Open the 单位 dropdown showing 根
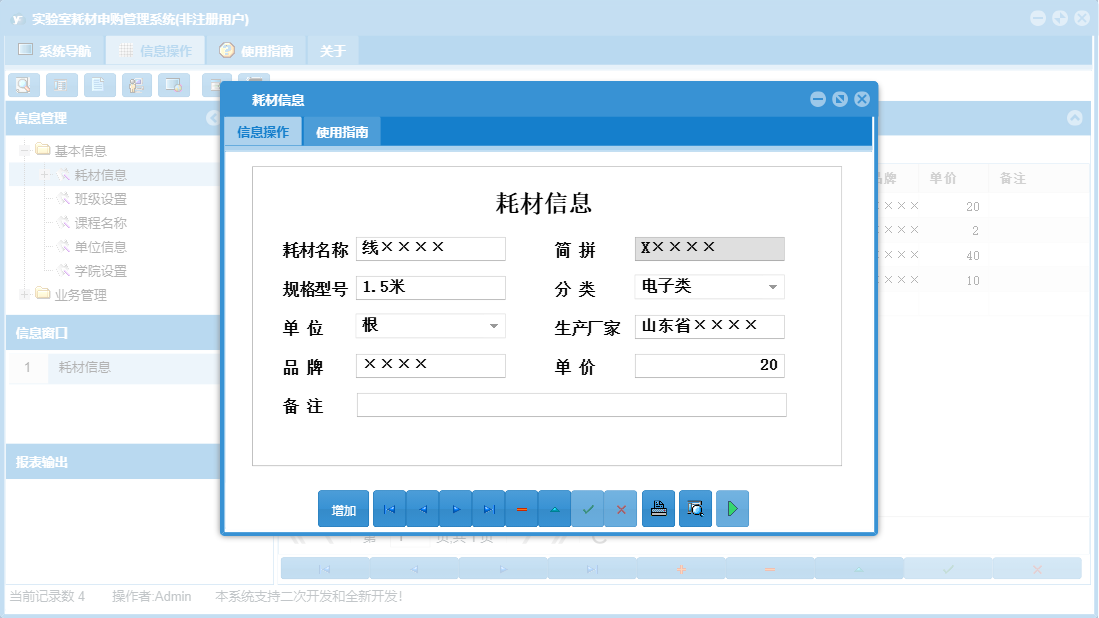 click(493, 326)
